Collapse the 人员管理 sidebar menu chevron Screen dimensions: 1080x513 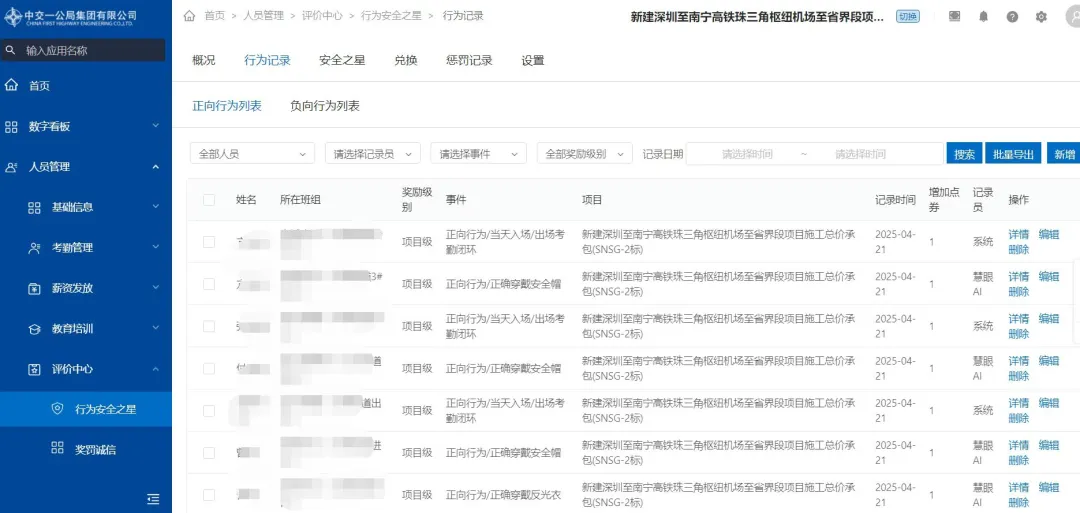pyautogui.click(x=156, y=167)
